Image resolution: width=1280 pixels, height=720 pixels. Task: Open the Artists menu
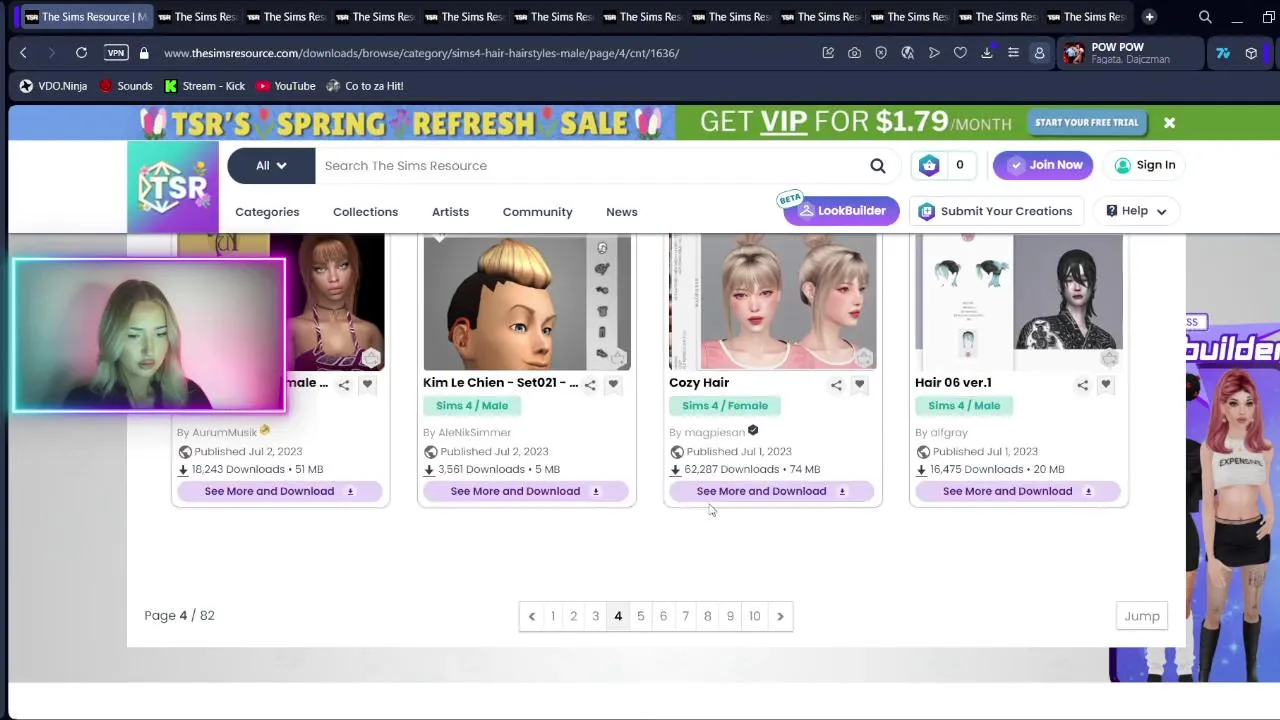450,212
